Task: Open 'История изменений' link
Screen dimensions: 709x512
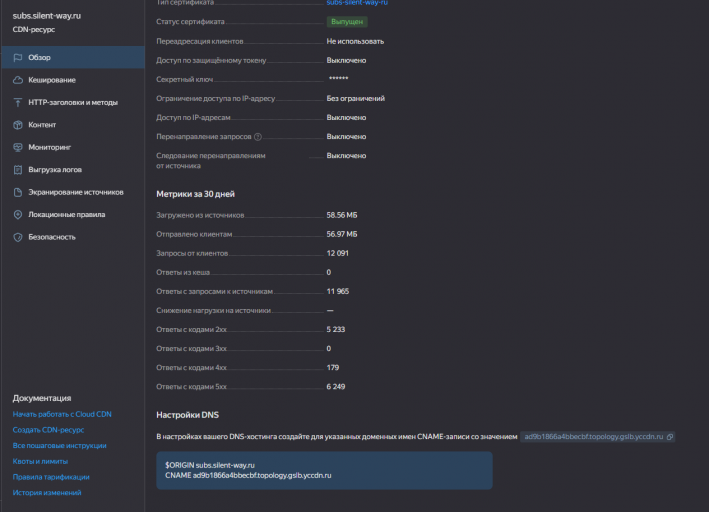Action: 47,493
